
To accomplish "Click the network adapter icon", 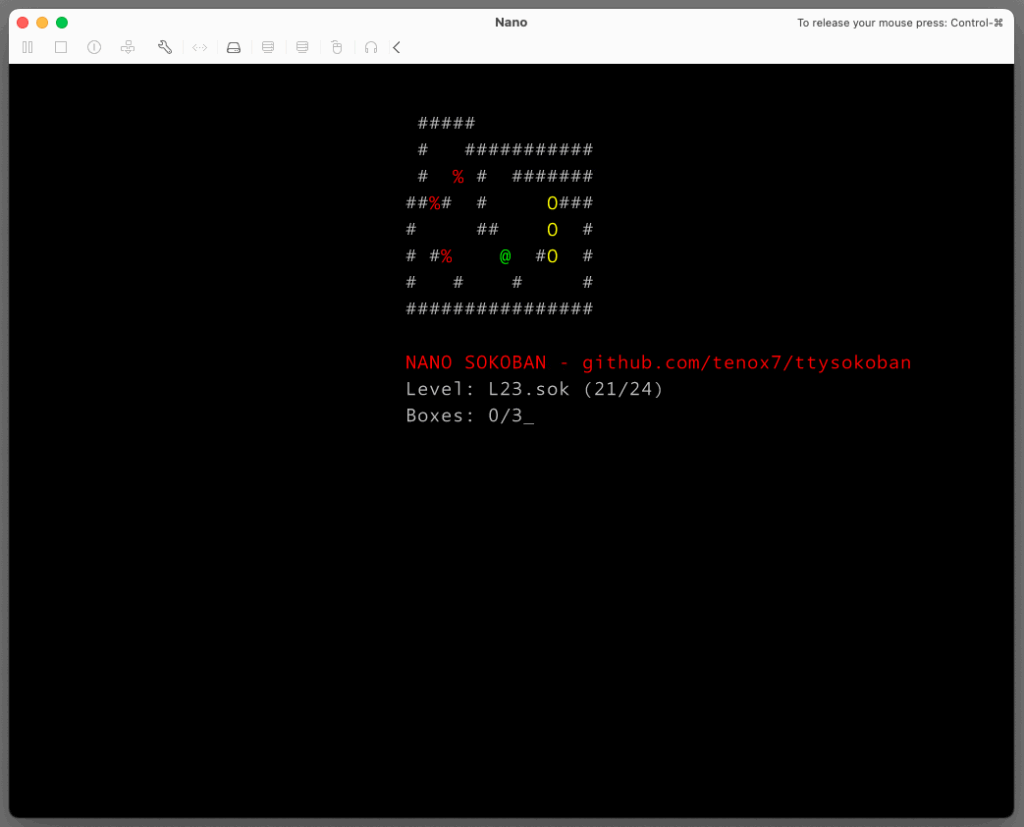I will (128, 47).
